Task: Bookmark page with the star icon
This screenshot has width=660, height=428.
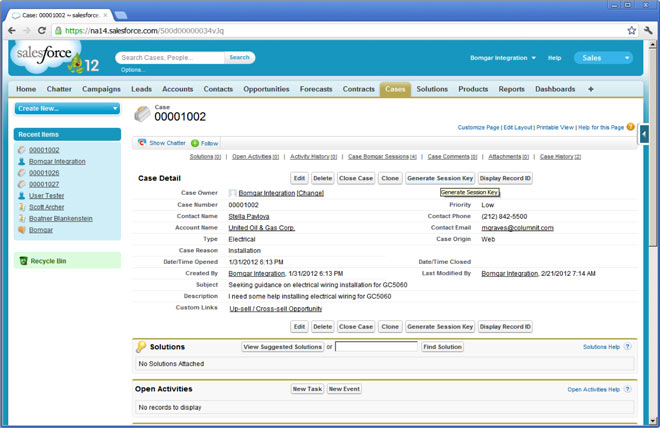Action: (x=631, y=31)
